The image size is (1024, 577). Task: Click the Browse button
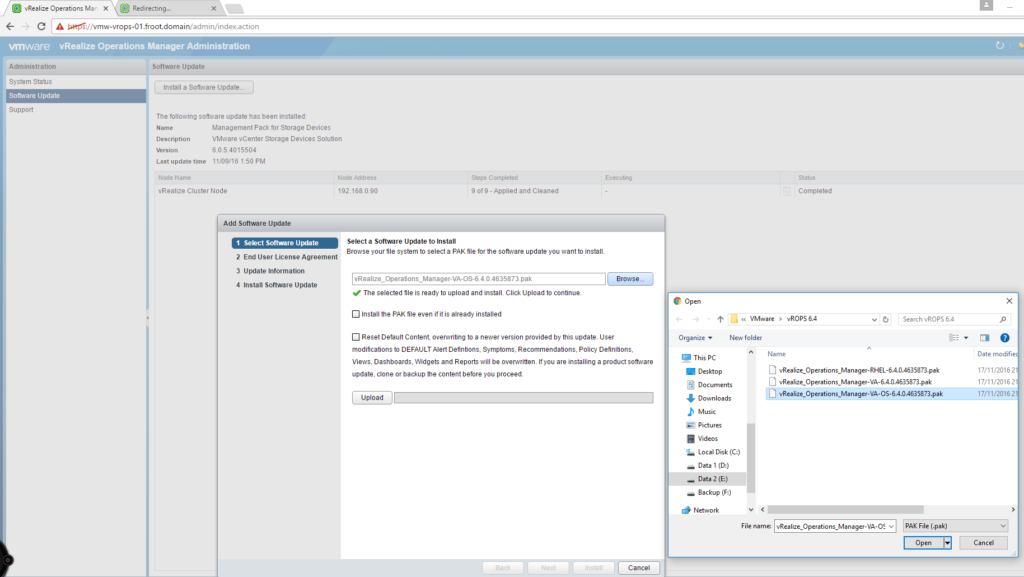(x=630, y=279)
